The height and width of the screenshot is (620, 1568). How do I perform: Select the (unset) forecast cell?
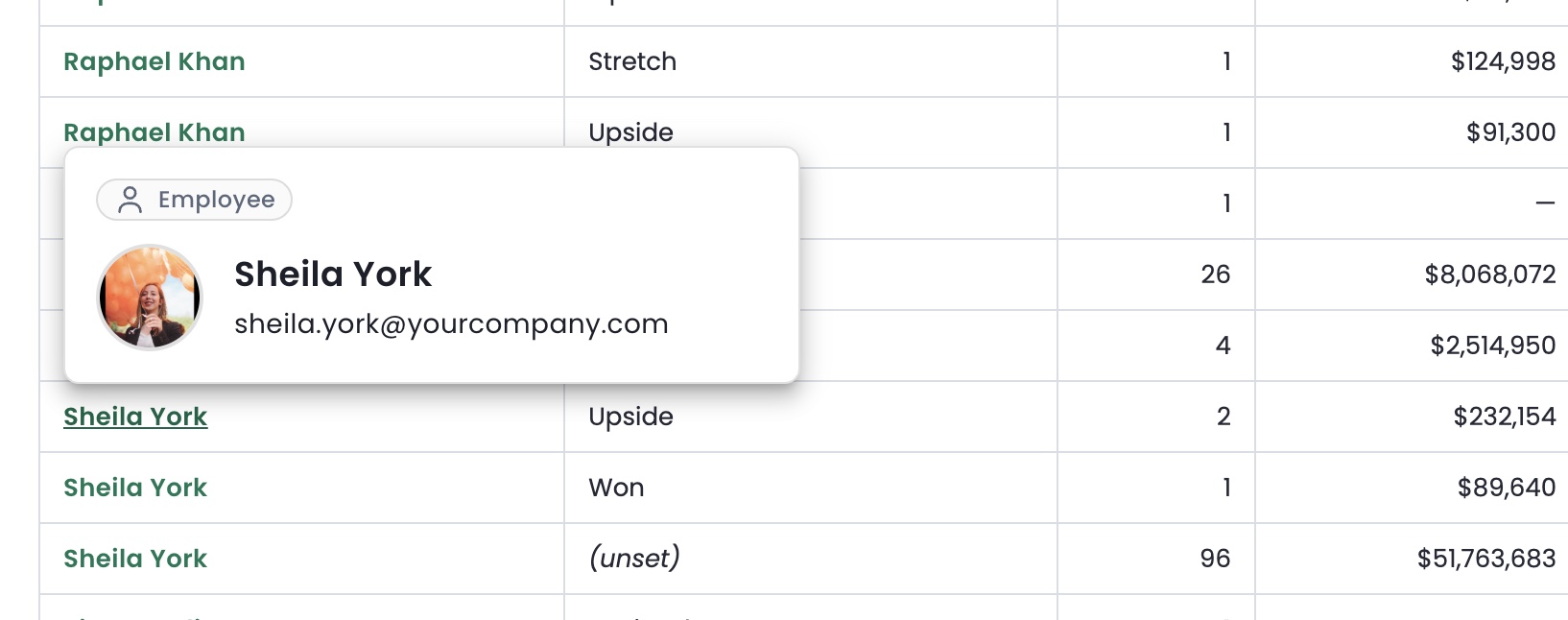(x=811, y=559)
